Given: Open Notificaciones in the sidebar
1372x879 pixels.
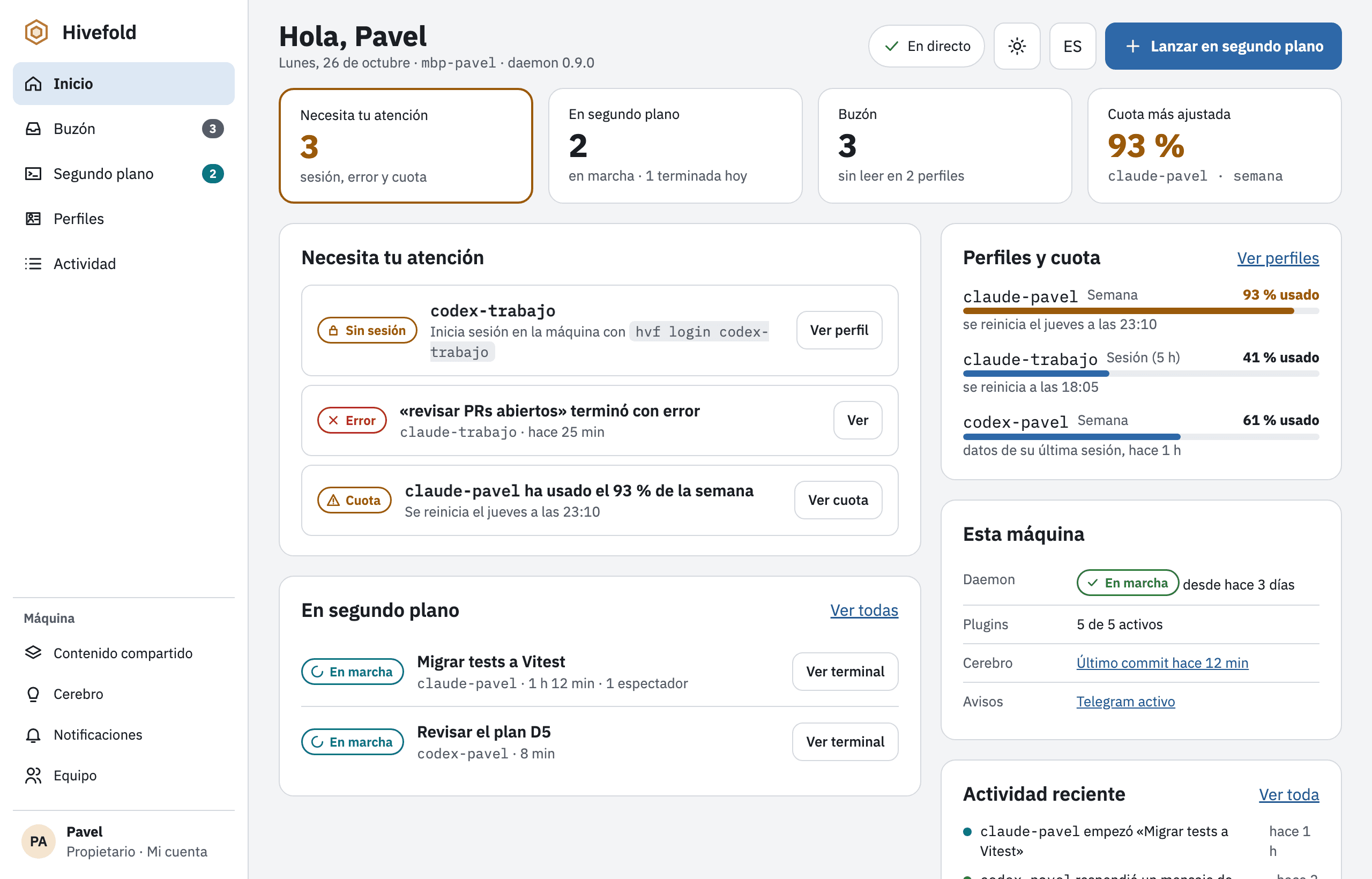Looking at the screenshot, I should (124, 735).
